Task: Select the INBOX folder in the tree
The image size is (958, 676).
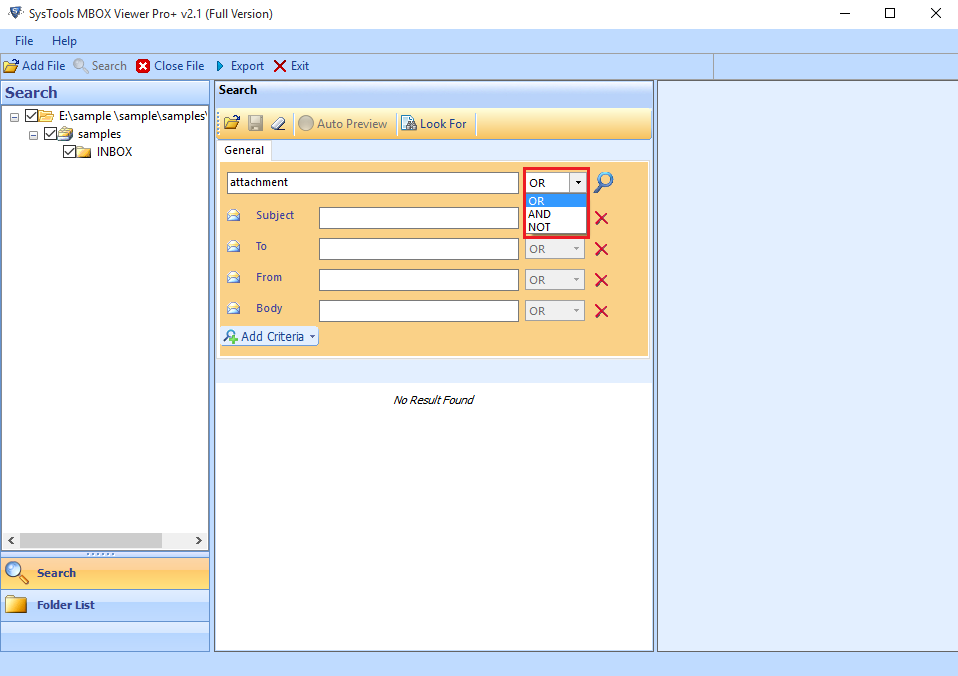Action: click(114, 152)
